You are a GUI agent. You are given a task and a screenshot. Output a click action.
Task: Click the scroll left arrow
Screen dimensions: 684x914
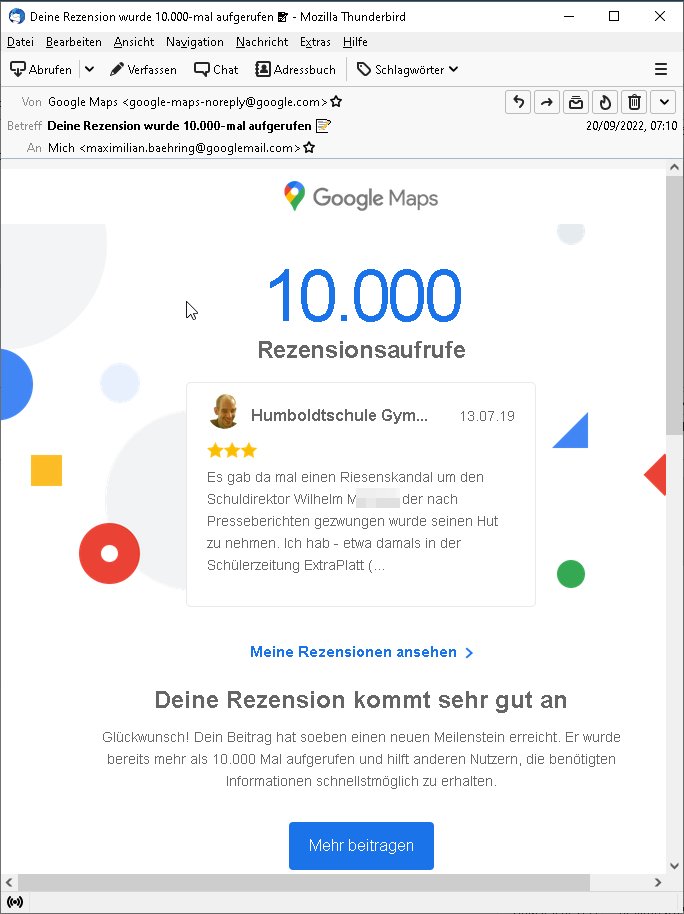click(8, 883)
